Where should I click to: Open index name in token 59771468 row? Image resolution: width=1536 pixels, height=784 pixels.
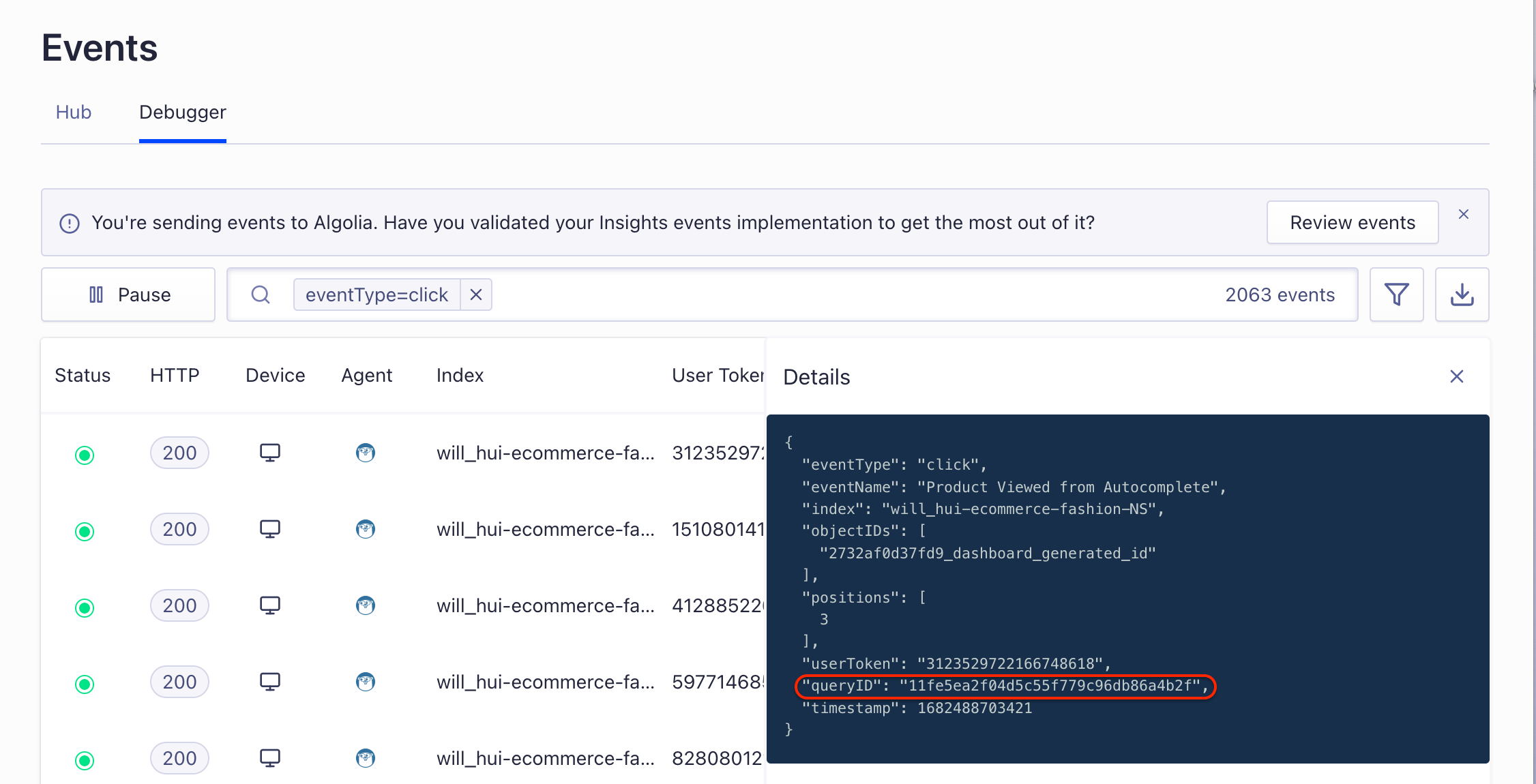(545, 682)
